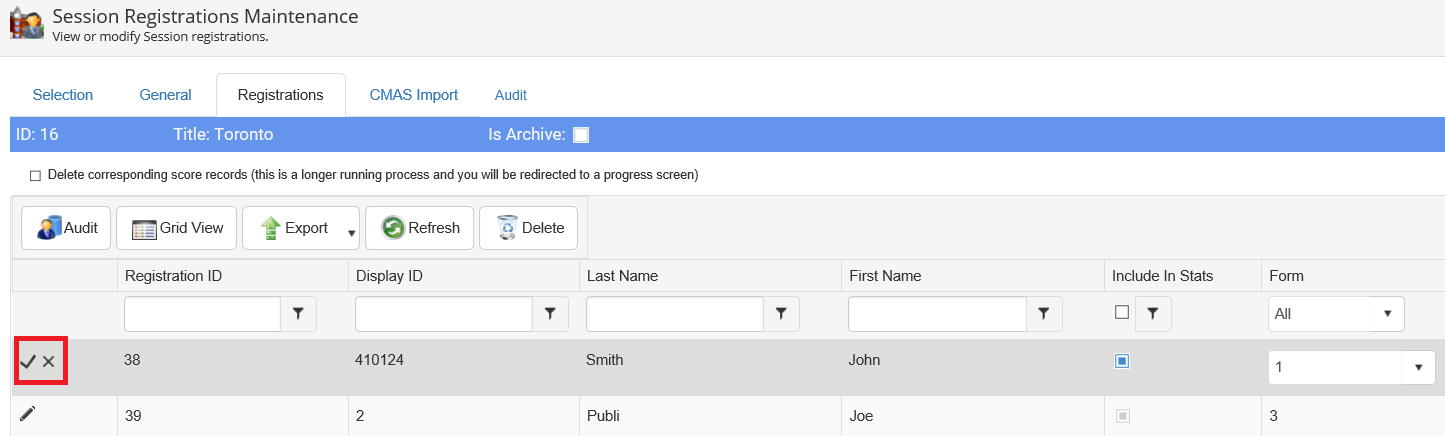Confirm row edit with checkmark icon

28,361
